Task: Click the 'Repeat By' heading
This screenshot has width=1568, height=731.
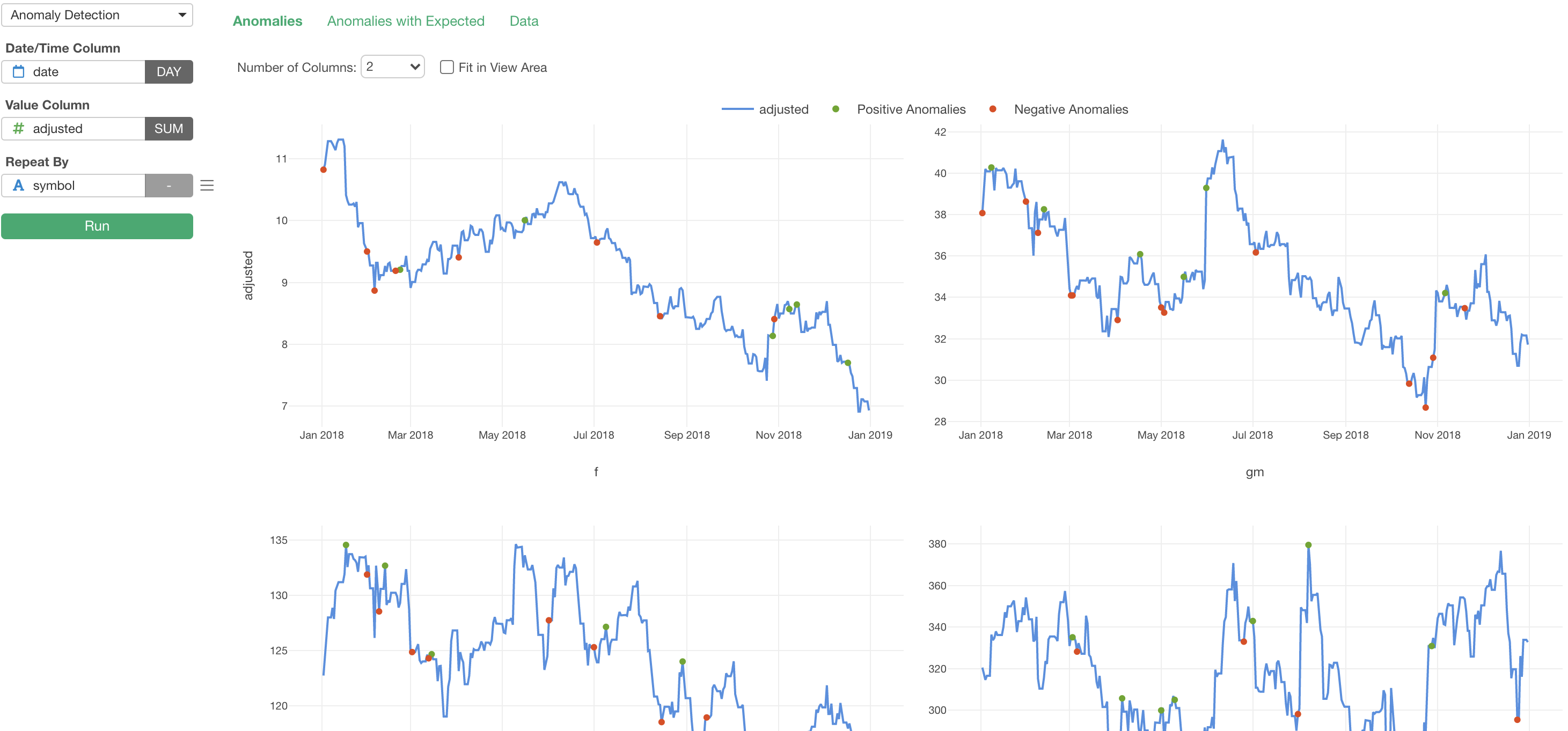Action: 36,162
